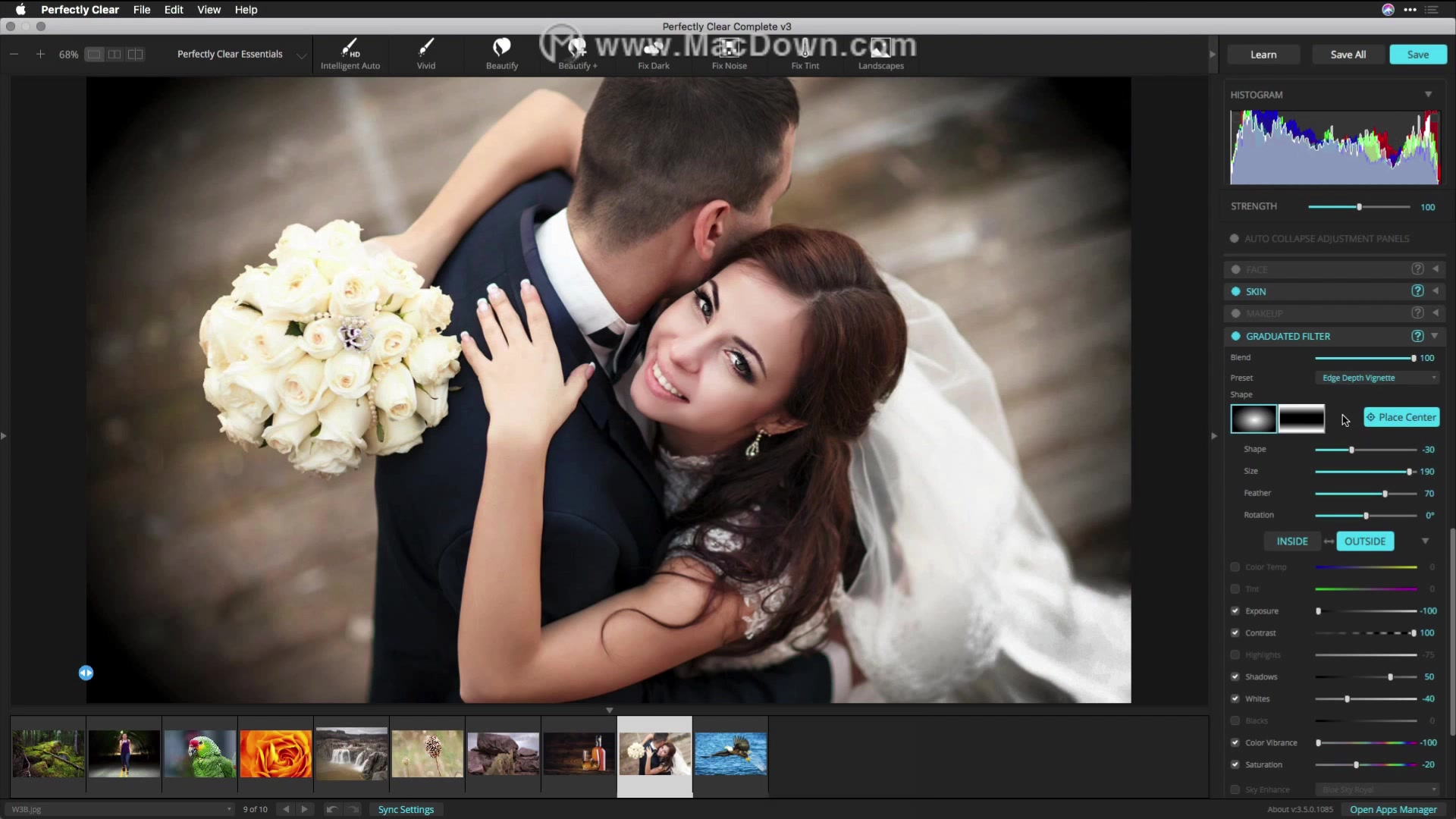Collapse the Histogram panel
This screenshot has width=1456, height=819.
1428,95
